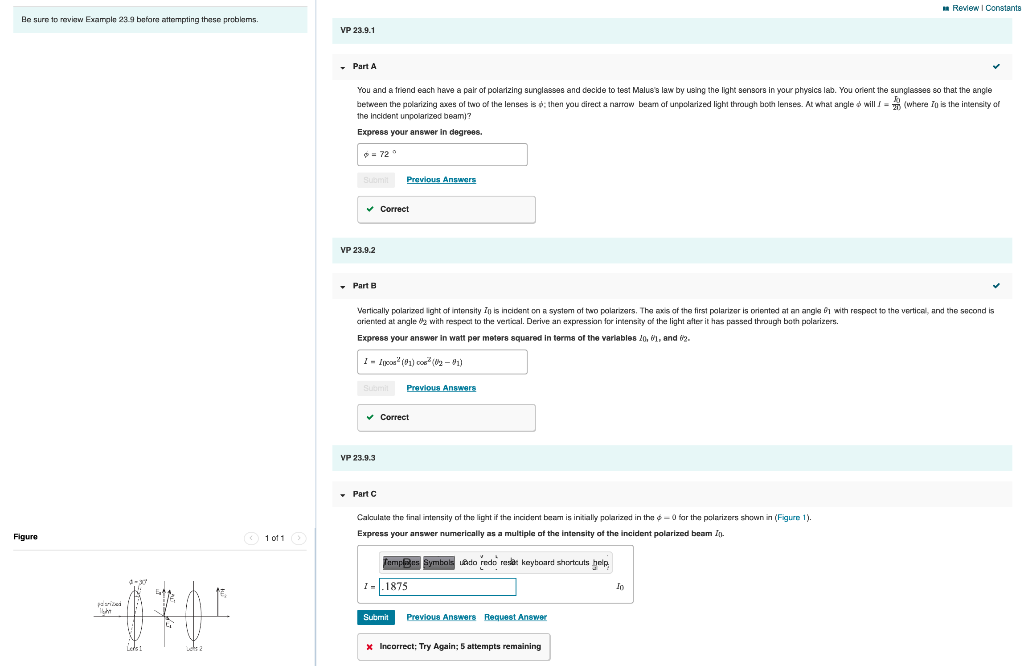Open Templates menu in the equation editor
Image resolution: width=1024 pixels, height=666 pixels.
[400, 562]
